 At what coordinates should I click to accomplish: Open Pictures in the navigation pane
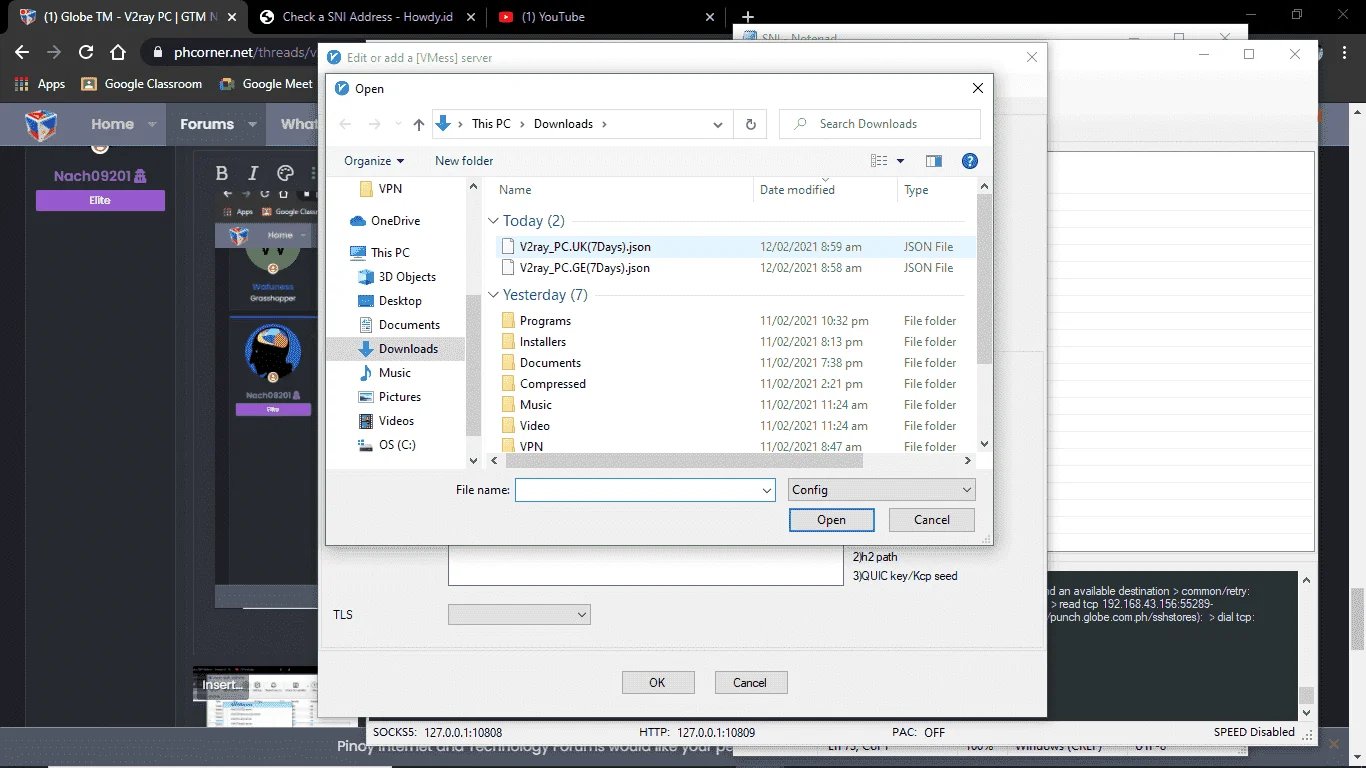click(390, 397)
